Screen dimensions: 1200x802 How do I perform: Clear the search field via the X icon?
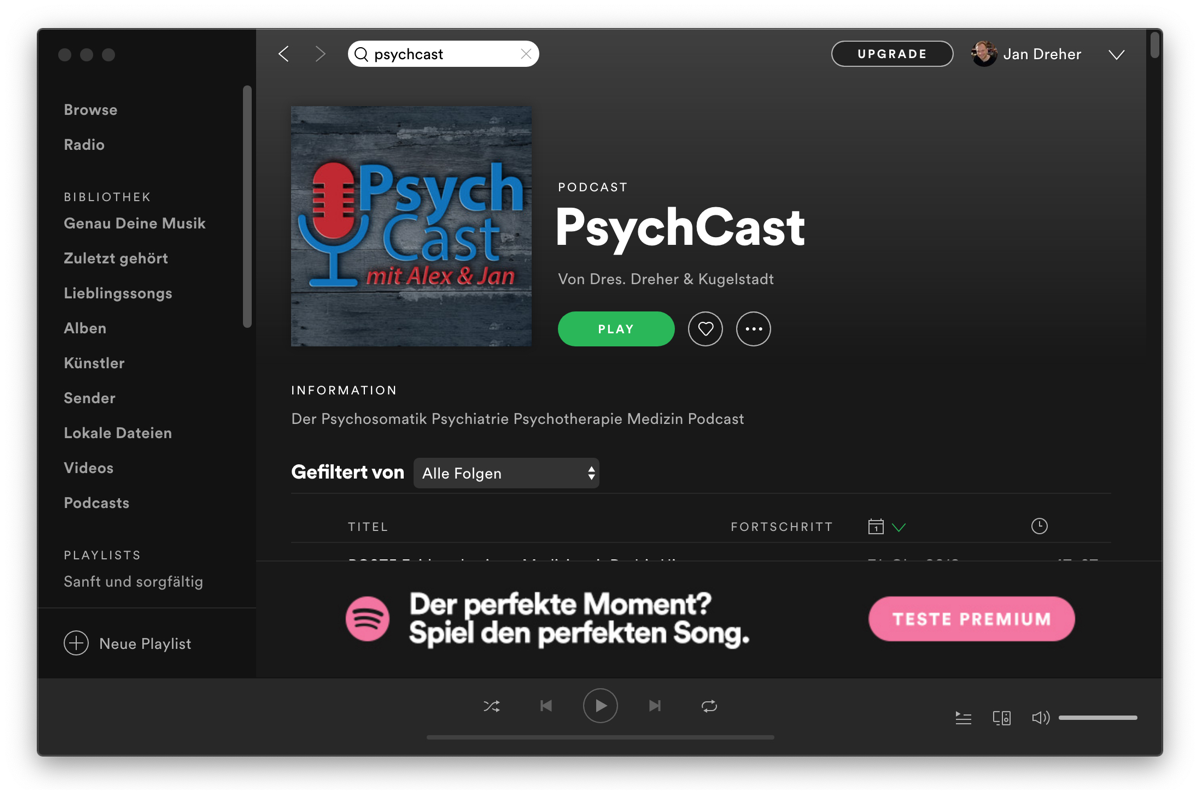point(526,54)
